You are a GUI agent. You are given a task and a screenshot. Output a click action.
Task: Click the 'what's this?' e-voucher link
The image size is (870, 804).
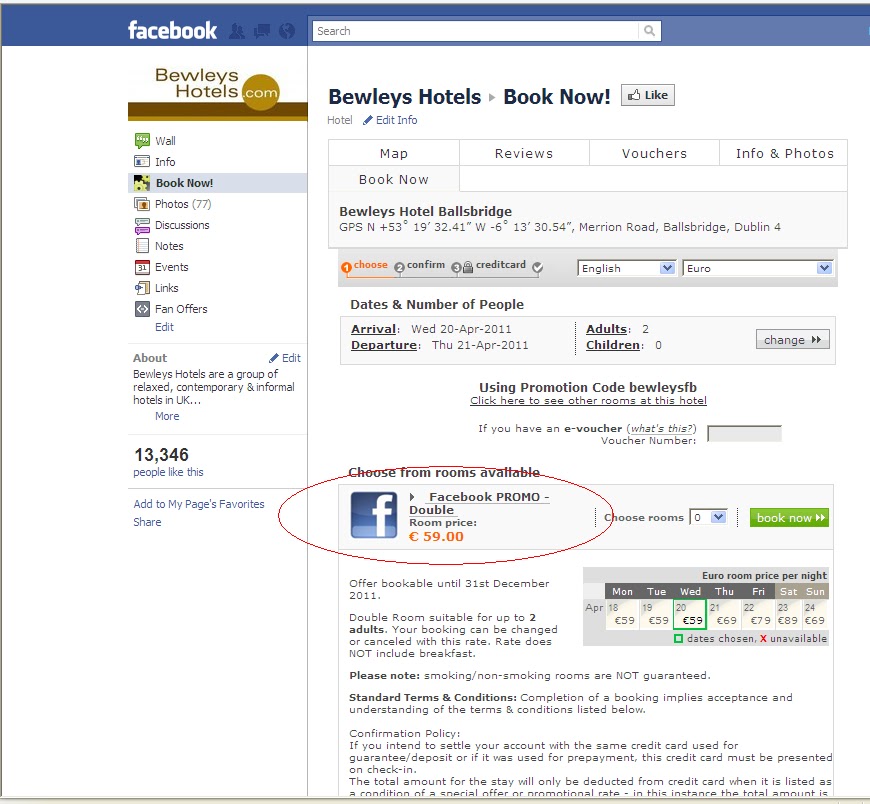[661, 428]
